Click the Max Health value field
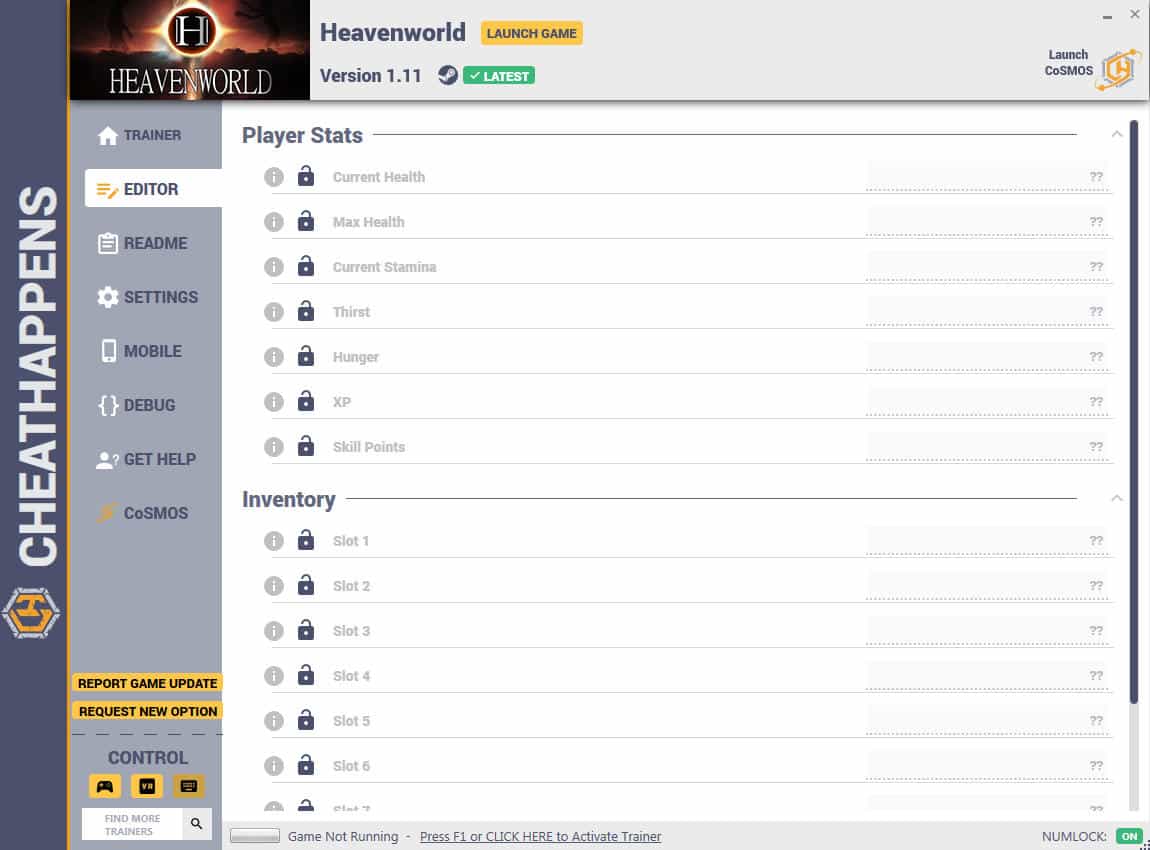This screenshot has height=850, width=1150. pyautogui.click(x=987, y=221)
